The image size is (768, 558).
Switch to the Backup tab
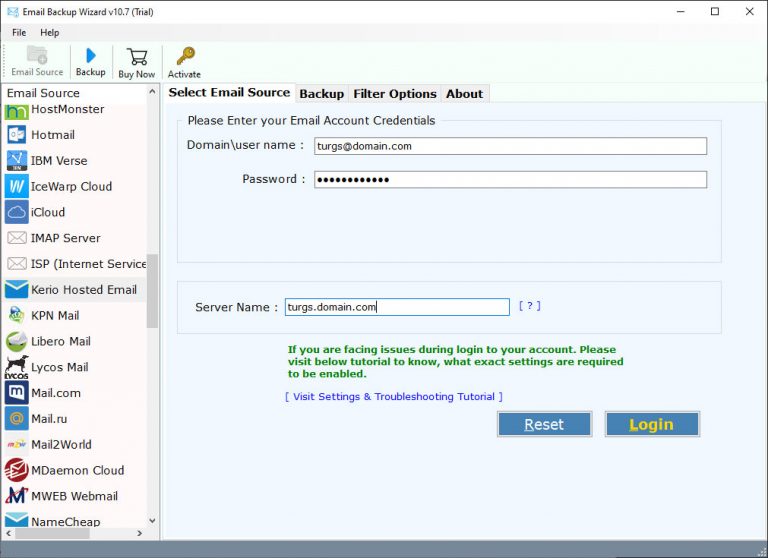[x=321, y=94]
